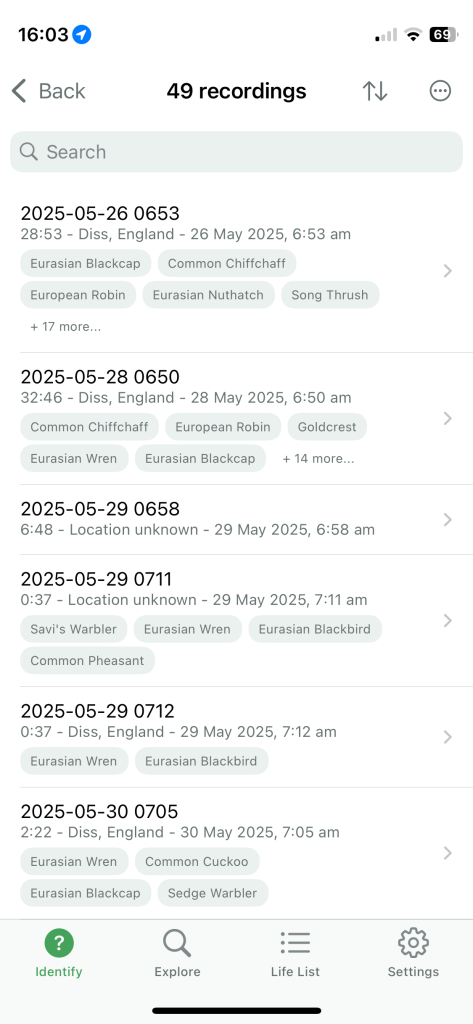Open Settings gear tab
The height and width of the screenshot is (1024, 473).
pos(414,954)
